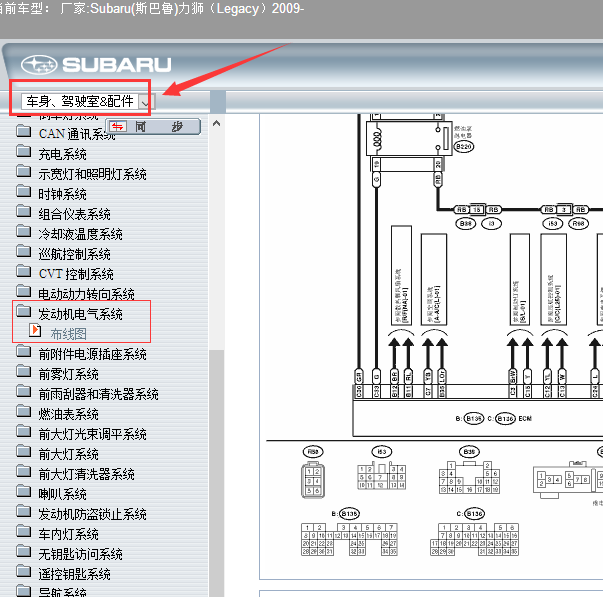Click the S/L-01 reference box in diagram

click(x=520, y=279)
